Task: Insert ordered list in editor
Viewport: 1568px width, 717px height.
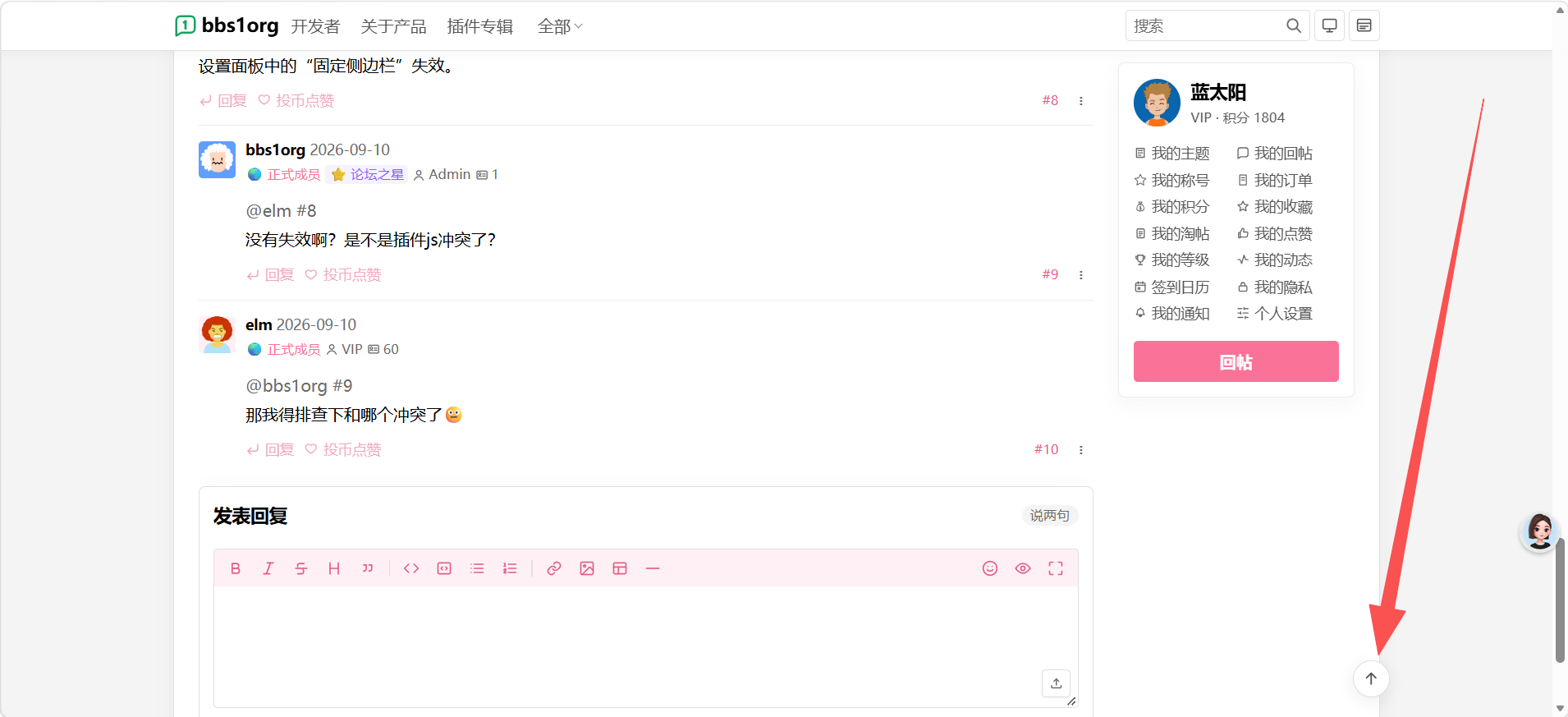Action: click(510, 568)
